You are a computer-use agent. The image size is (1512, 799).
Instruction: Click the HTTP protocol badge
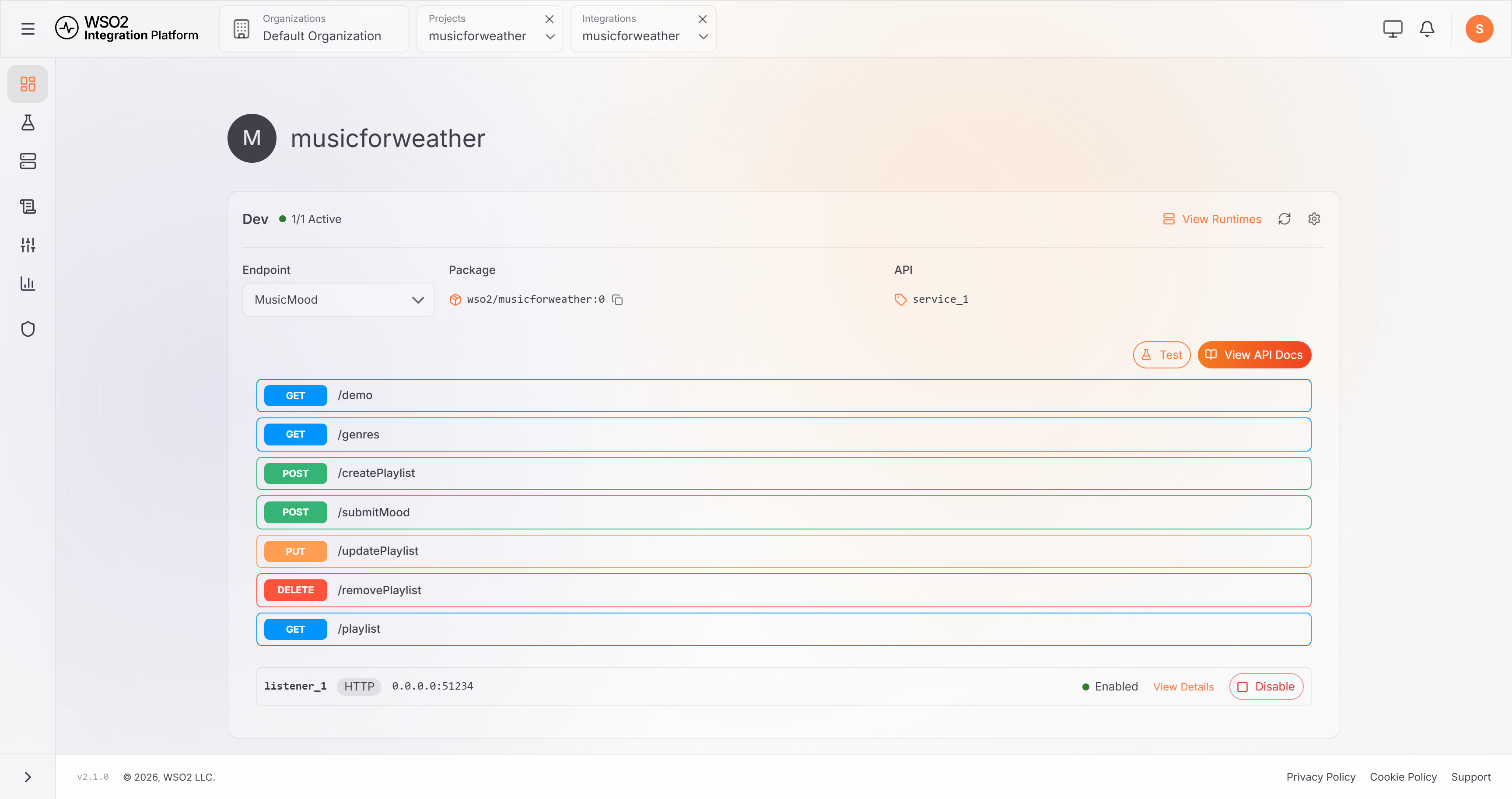tap(359, 686)
